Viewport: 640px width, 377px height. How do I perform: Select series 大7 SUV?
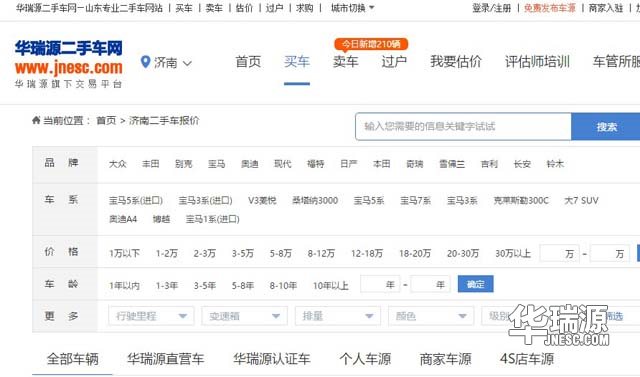[581, 200]
